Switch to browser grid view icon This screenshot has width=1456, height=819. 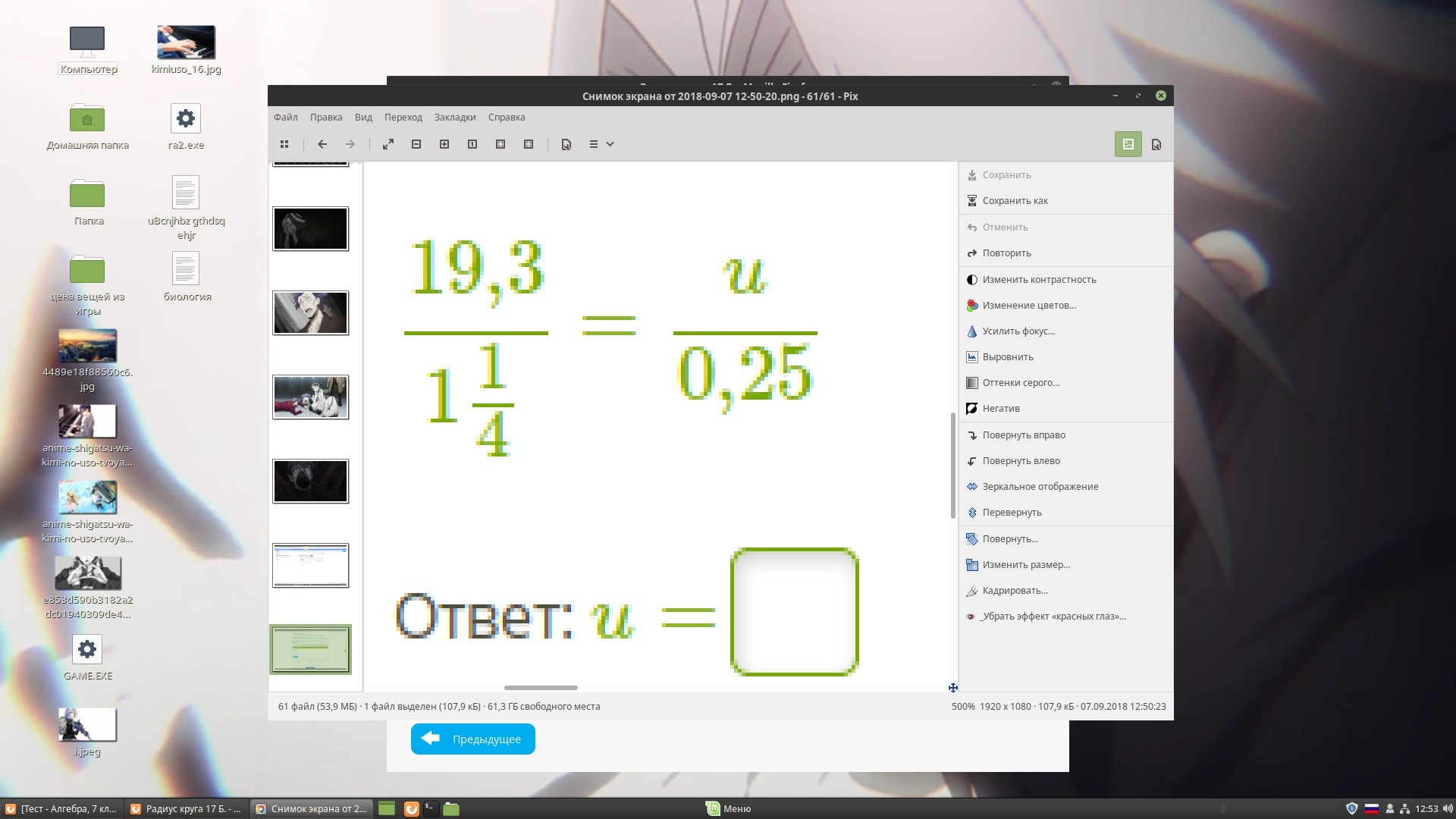coord(284,144)
